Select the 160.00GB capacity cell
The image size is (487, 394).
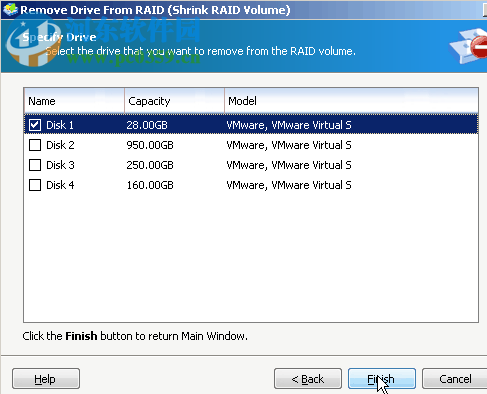(150, 185)
